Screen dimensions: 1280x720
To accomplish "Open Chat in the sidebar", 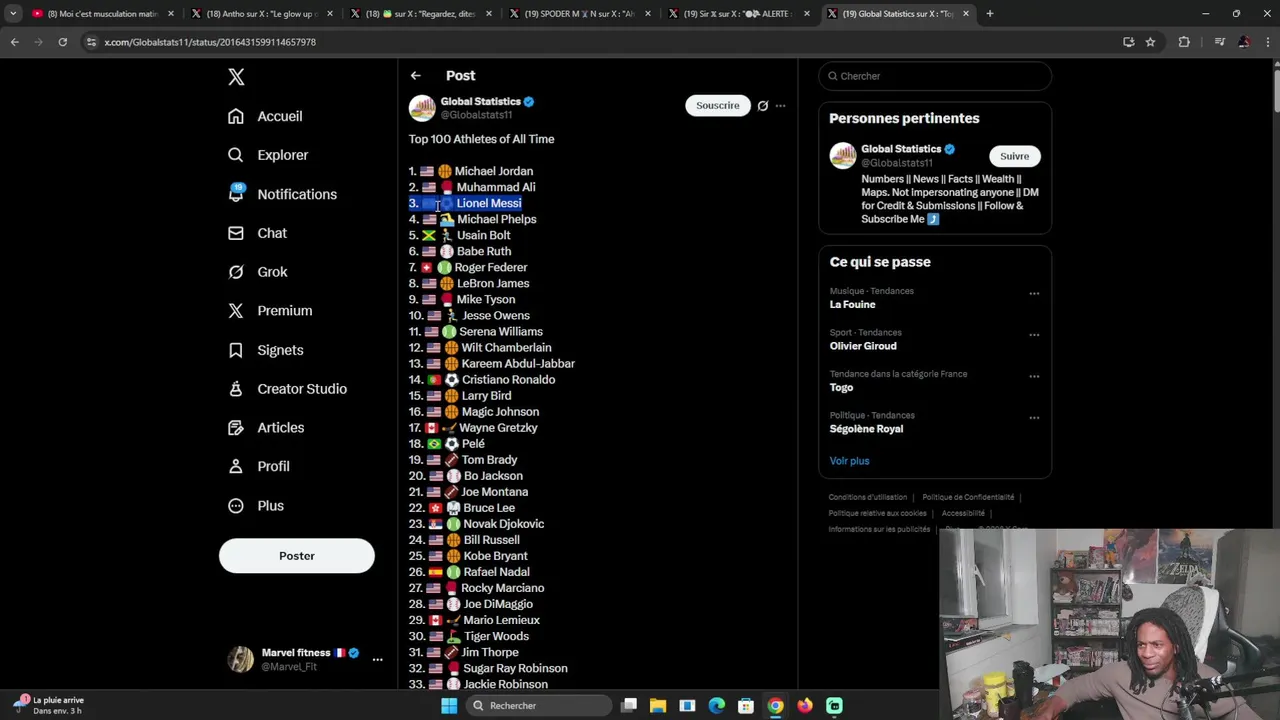I will coord(257,233).
